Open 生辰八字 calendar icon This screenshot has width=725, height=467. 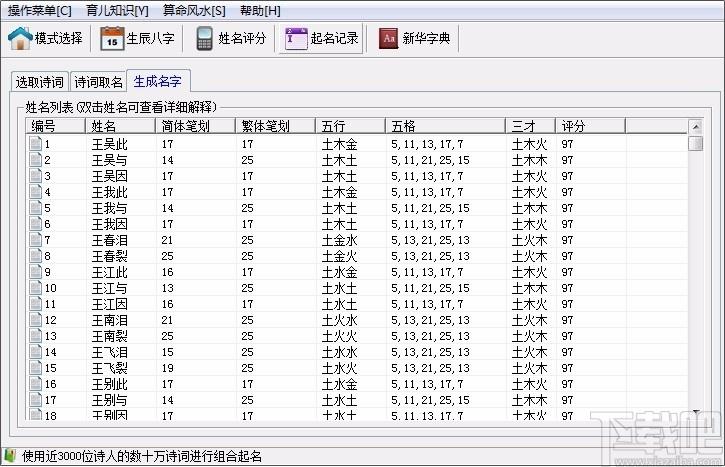111,39
